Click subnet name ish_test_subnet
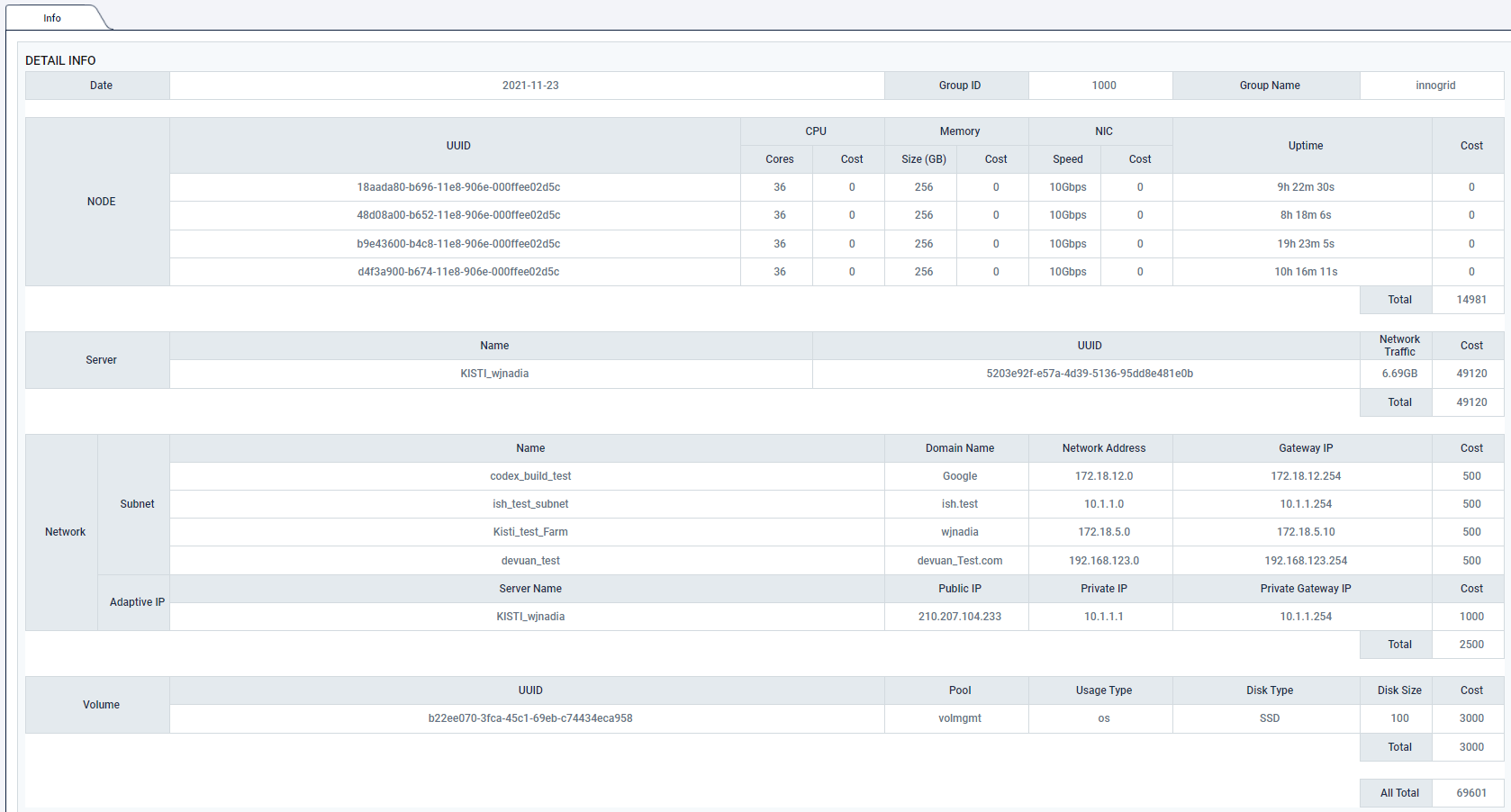Image resolution: width=1511 pixels, height=812 pixels. (x=530, y=504)
